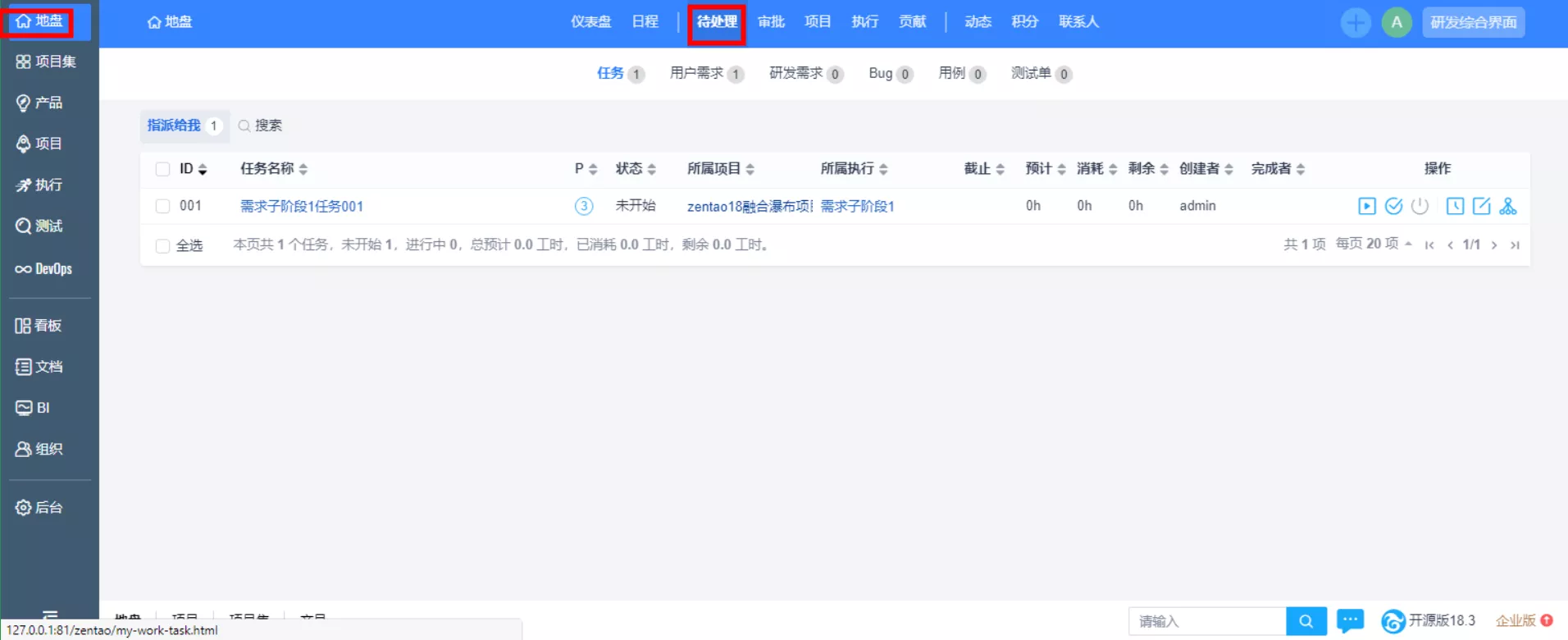Open the 企业版 link
The image size is (1568, 640).
[1524, 620]
